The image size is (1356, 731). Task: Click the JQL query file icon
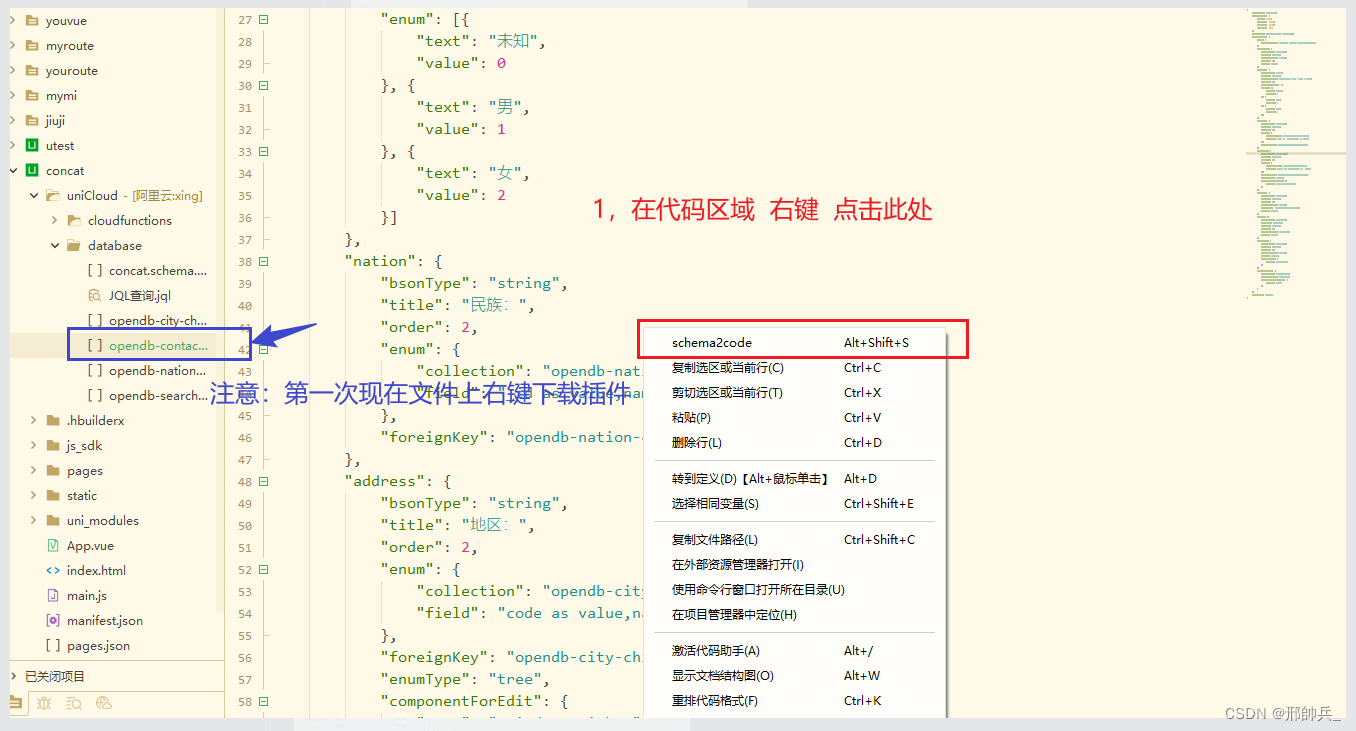[x=95, y=296]
